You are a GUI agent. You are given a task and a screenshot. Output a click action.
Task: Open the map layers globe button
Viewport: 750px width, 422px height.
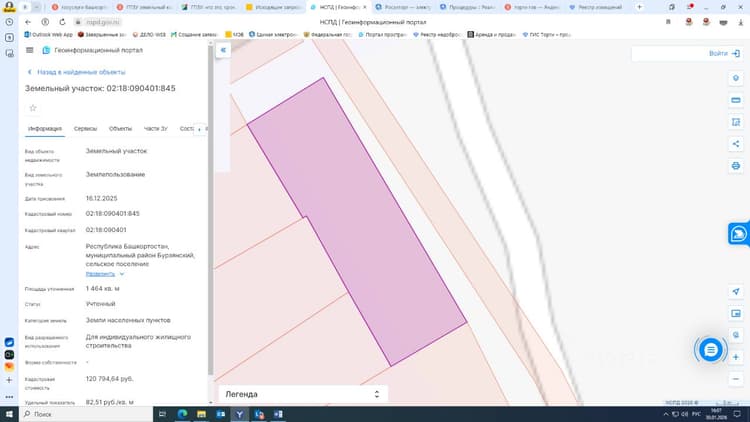(736, 335)
